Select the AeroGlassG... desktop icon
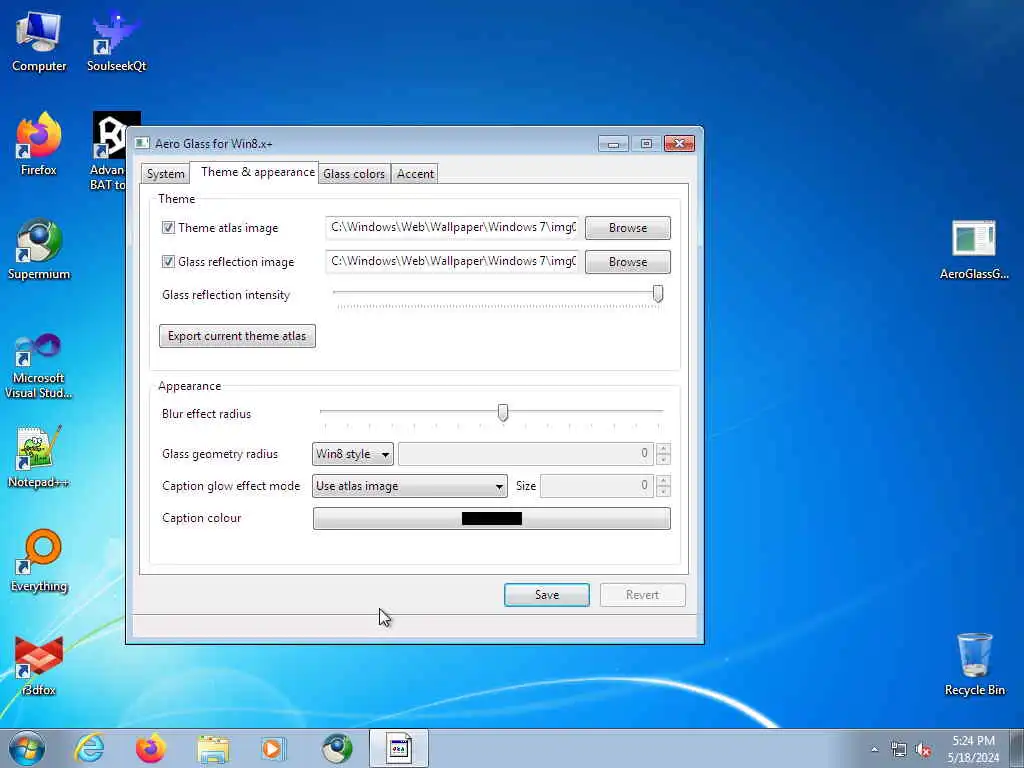The width and height of the screenshot is (1024, 768). click(x=974, y=249)
